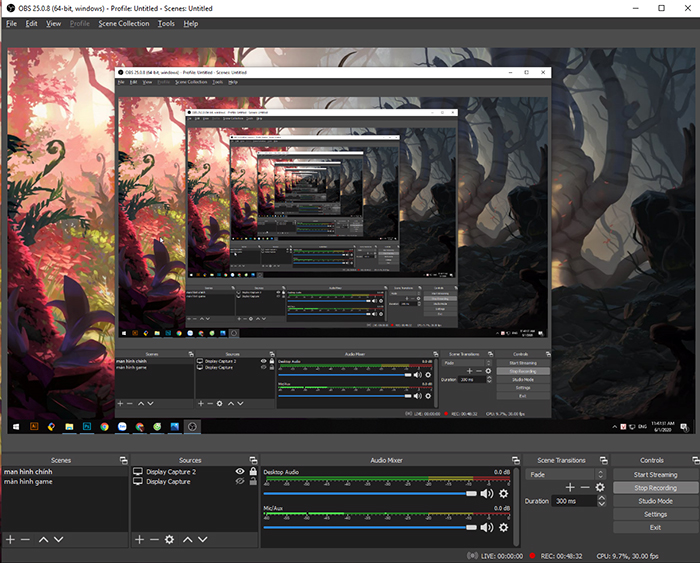700x563 pixels.
Task: Open the Tools menu
Action: (166, 23)
